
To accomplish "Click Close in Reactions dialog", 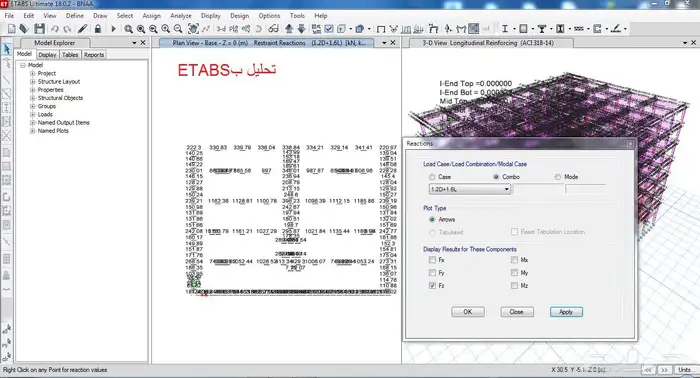I will tap(517, 312).
